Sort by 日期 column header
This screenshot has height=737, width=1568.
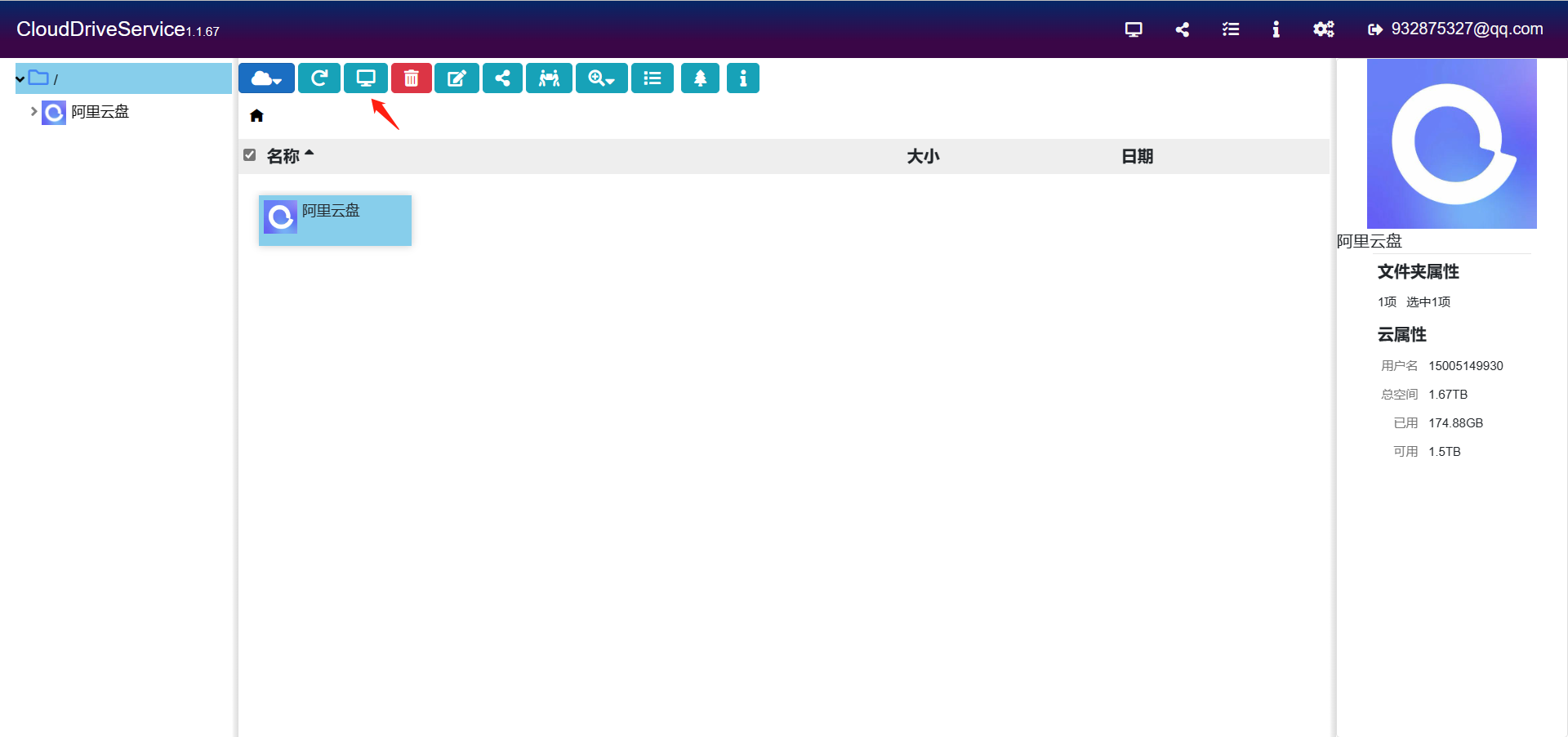(x=1137, y=156)
